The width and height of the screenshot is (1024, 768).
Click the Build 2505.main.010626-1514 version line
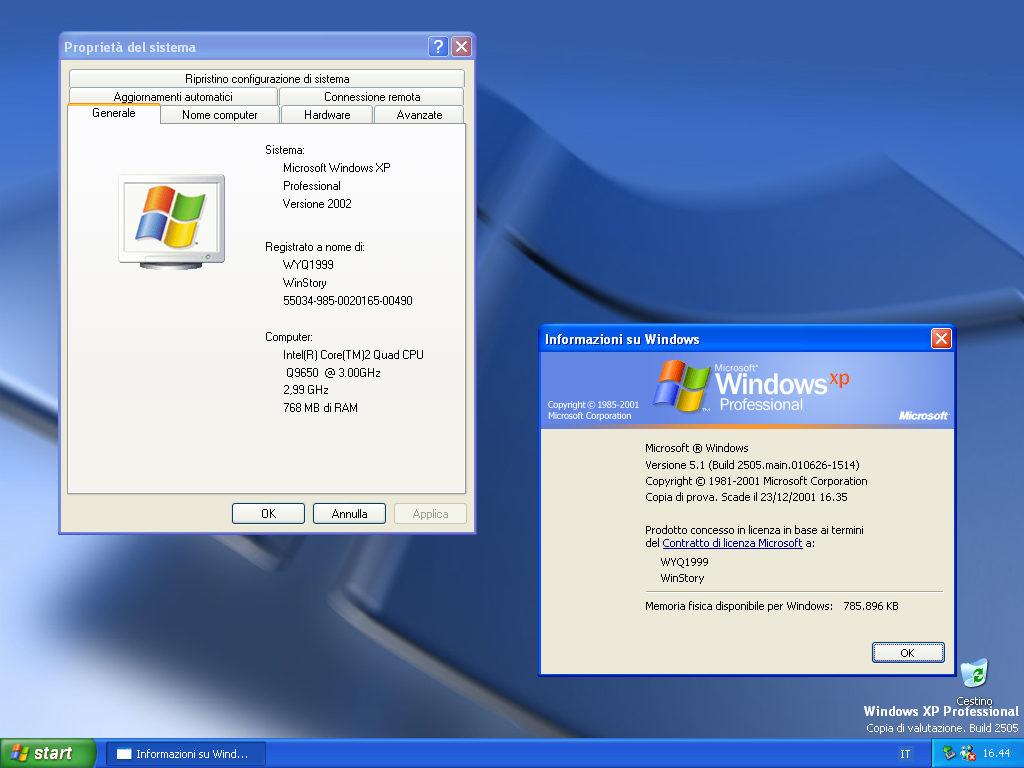(x=752, y=465)
